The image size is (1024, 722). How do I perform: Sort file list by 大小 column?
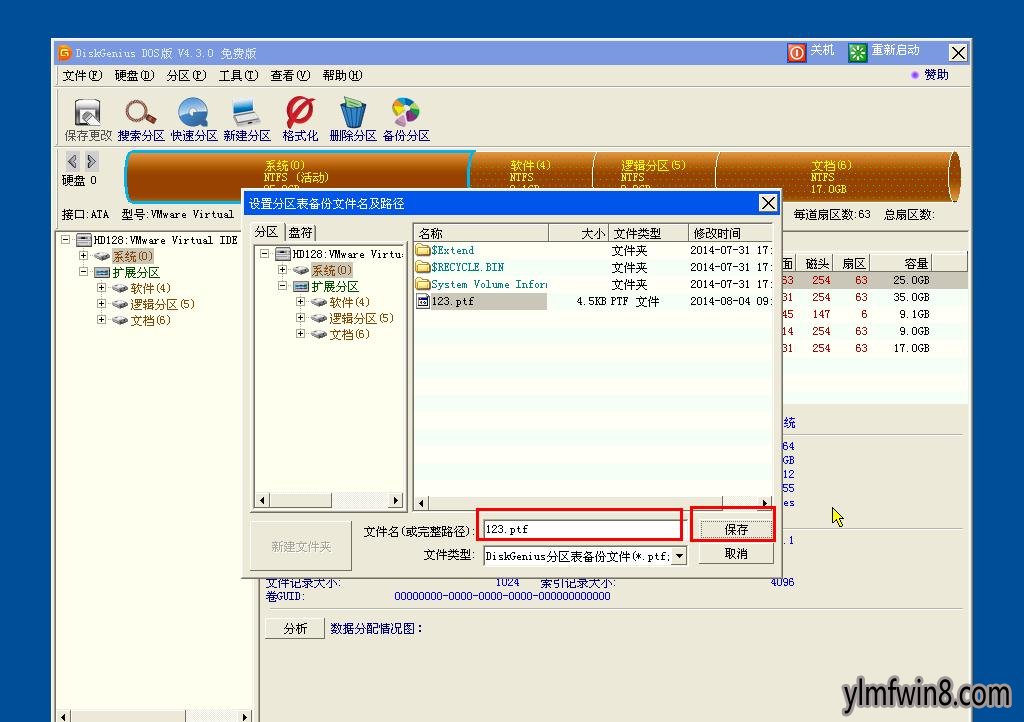click(x=578, y=233)
